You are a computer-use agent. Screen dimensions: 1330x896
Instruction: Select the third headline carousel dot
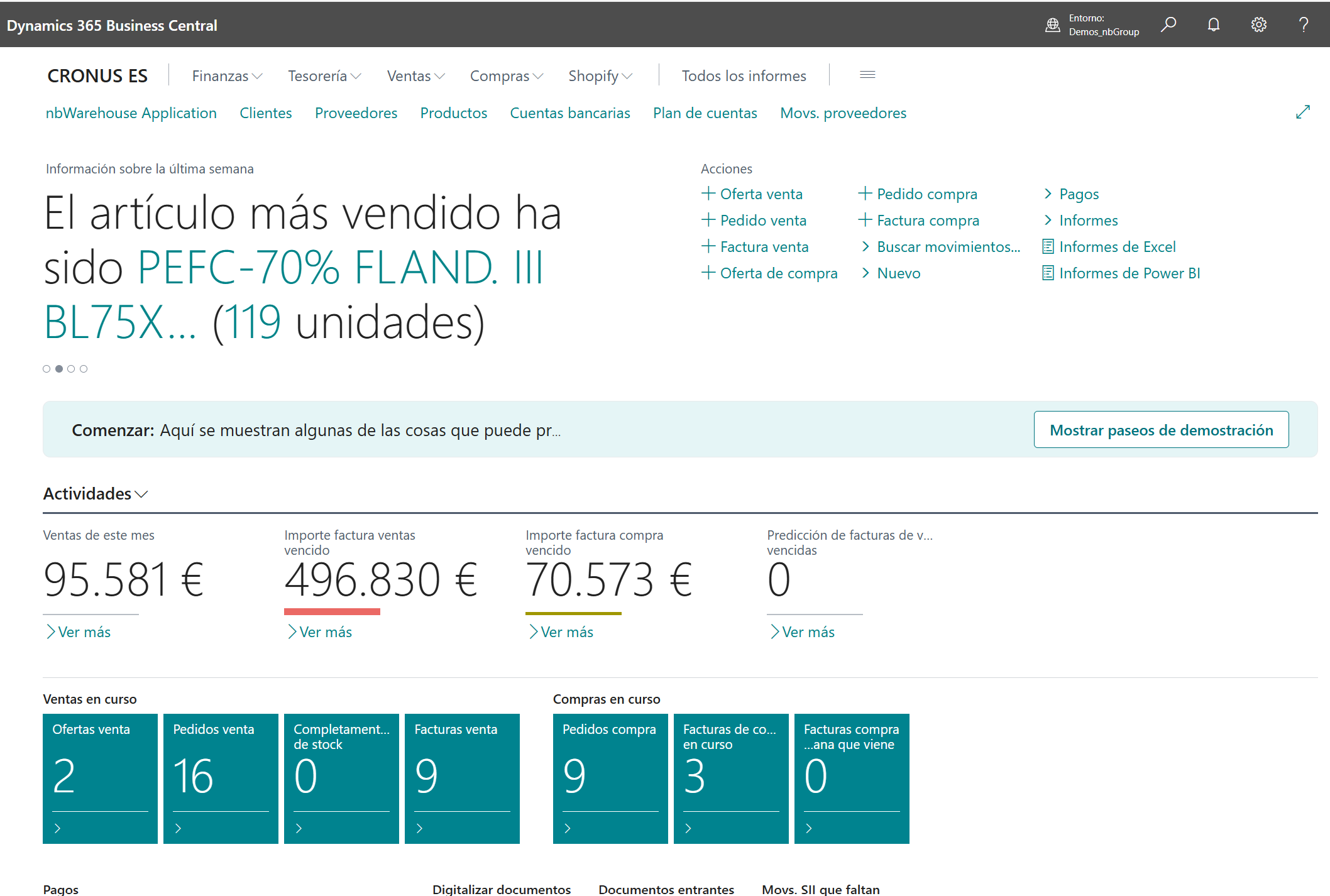(x=71, y=369)
